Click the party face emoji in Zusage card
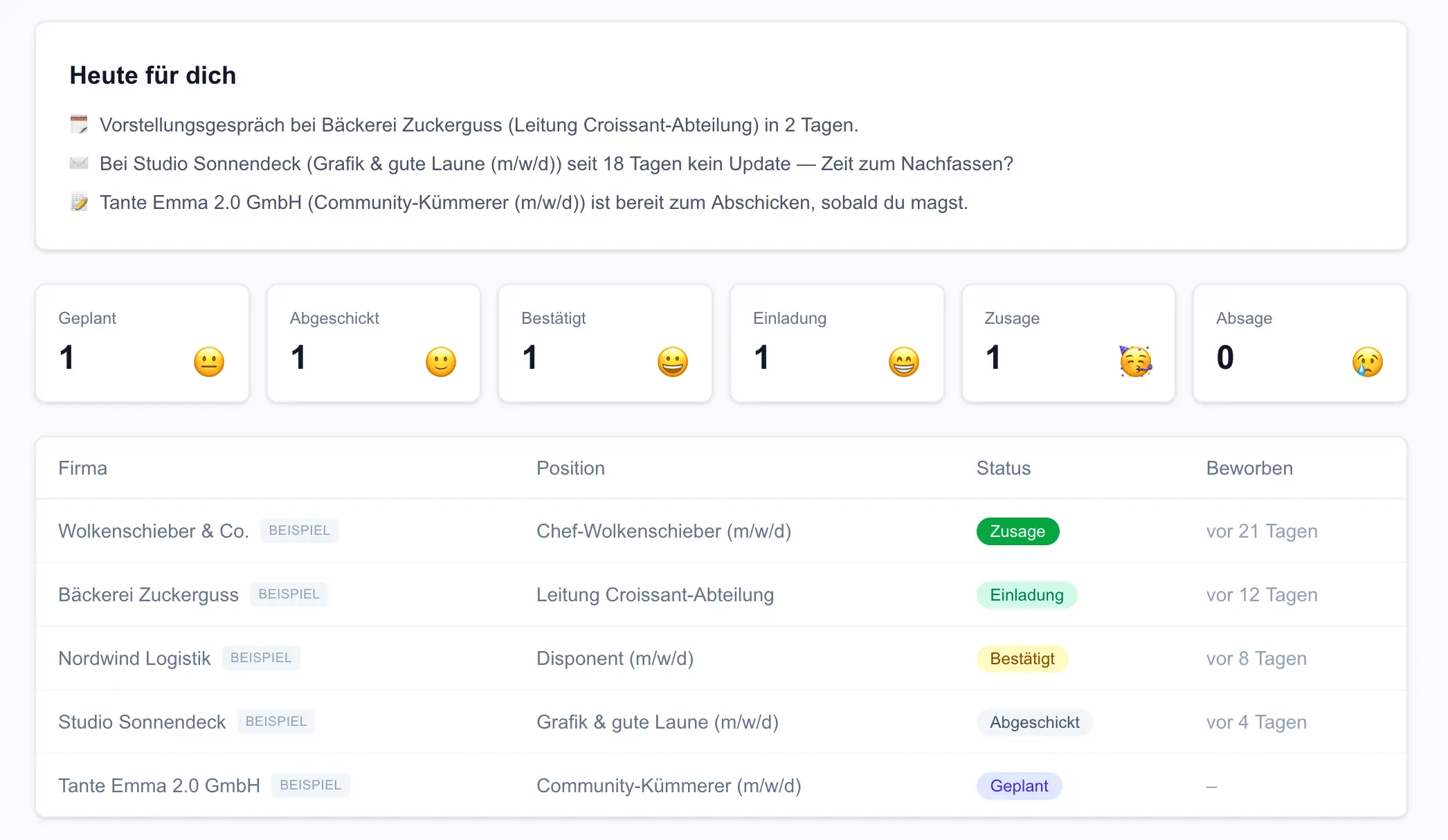The image size is (1448, 840). pyautogui.click(x=1136, y=361)
